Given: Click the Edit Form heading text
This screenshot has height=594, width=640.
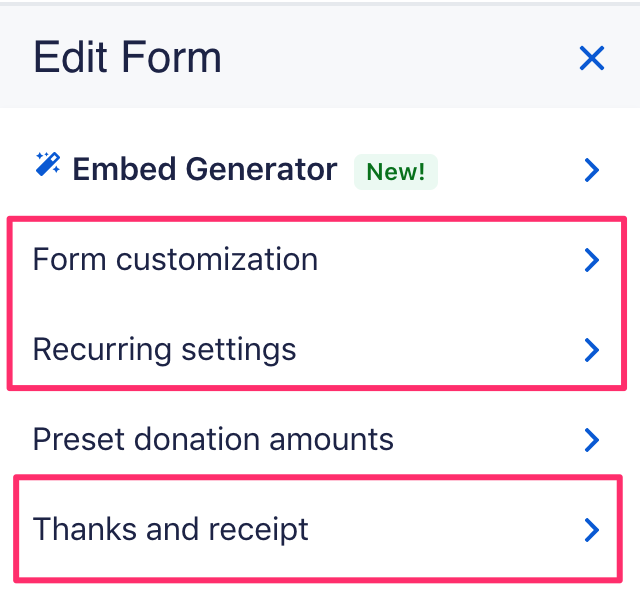Looking at the screenshot, I should [127, 57].
